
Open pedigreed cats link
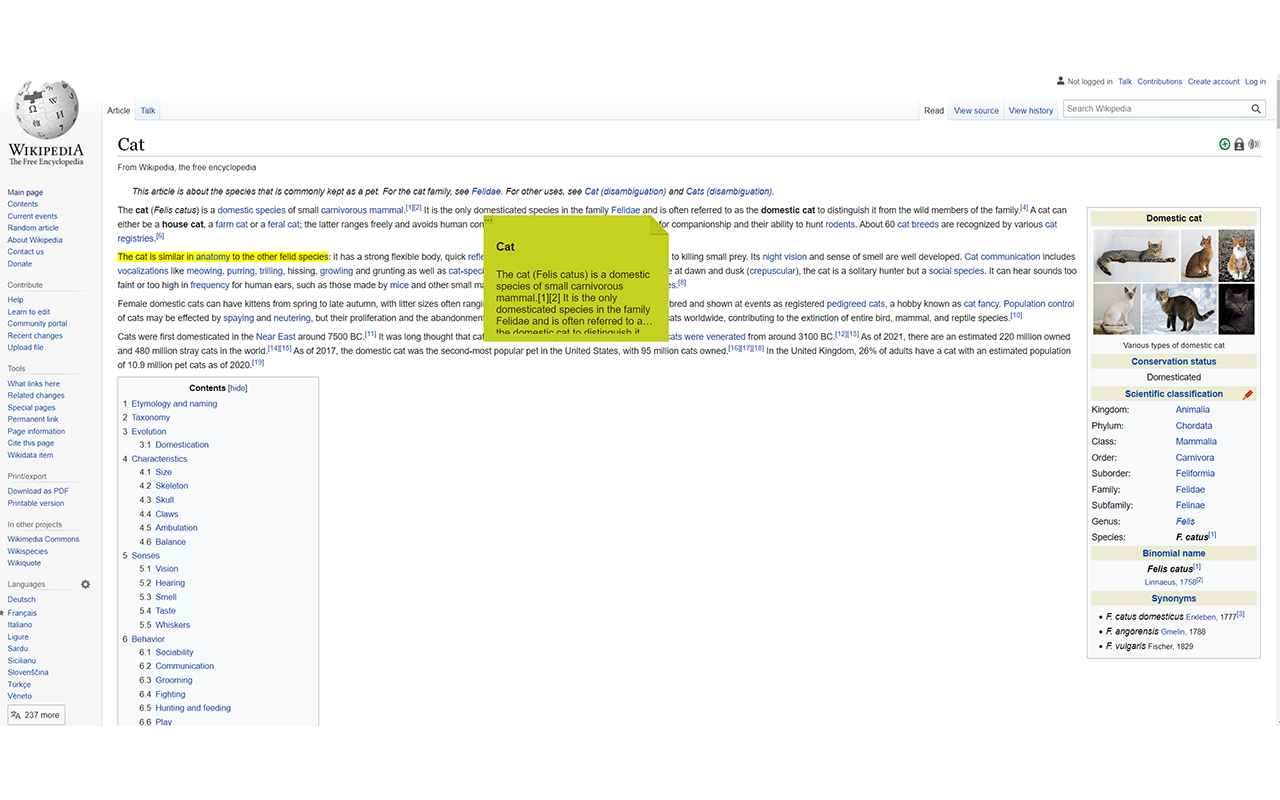(855, 304)
